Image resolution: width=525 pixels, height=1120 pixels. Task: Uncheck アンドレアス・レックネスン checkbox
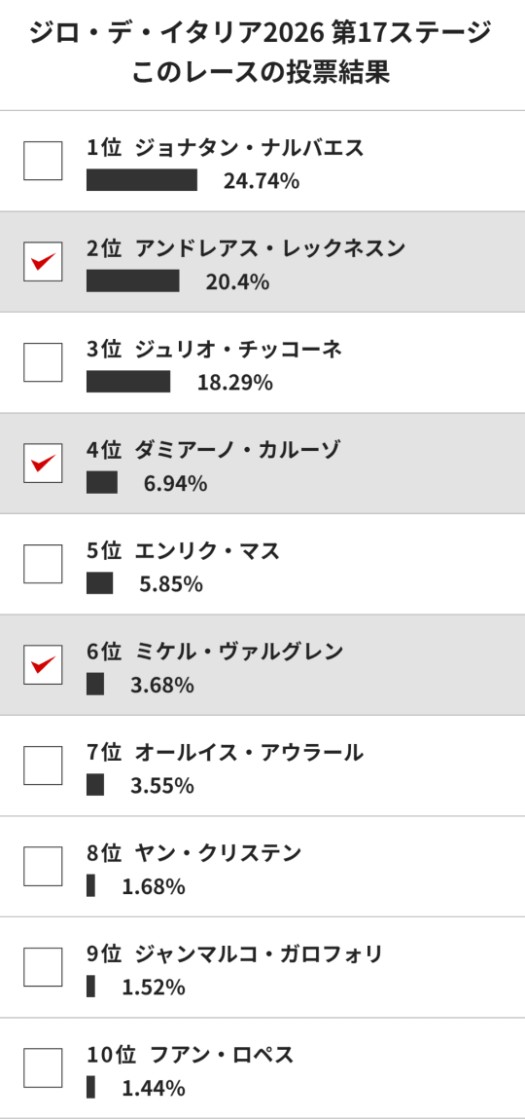click(x=43, y=261)
